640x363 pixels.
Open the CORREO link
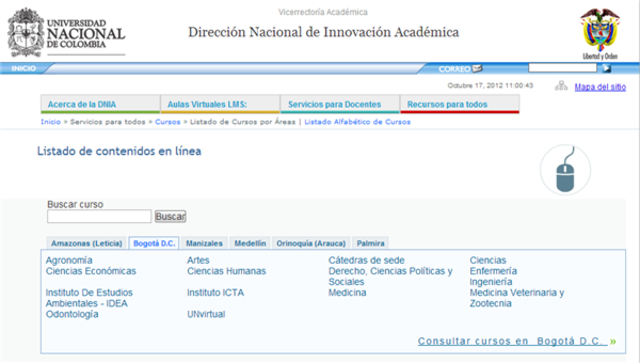(454, 69)
